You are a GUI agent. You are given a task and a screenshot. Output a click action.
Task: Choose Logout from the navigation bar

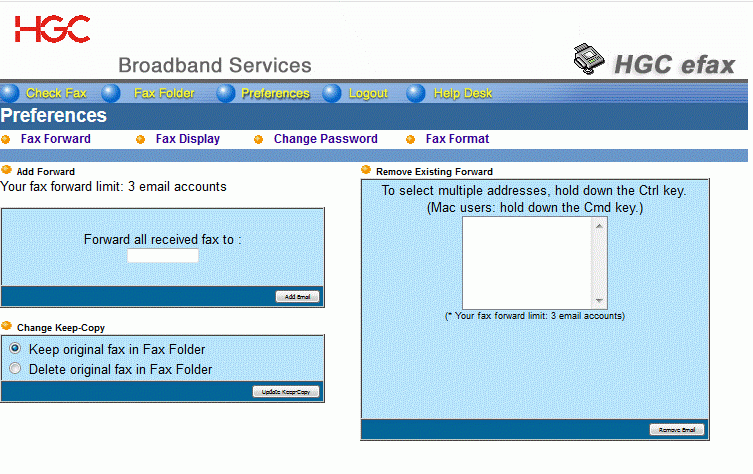click(x=368, y=93)
